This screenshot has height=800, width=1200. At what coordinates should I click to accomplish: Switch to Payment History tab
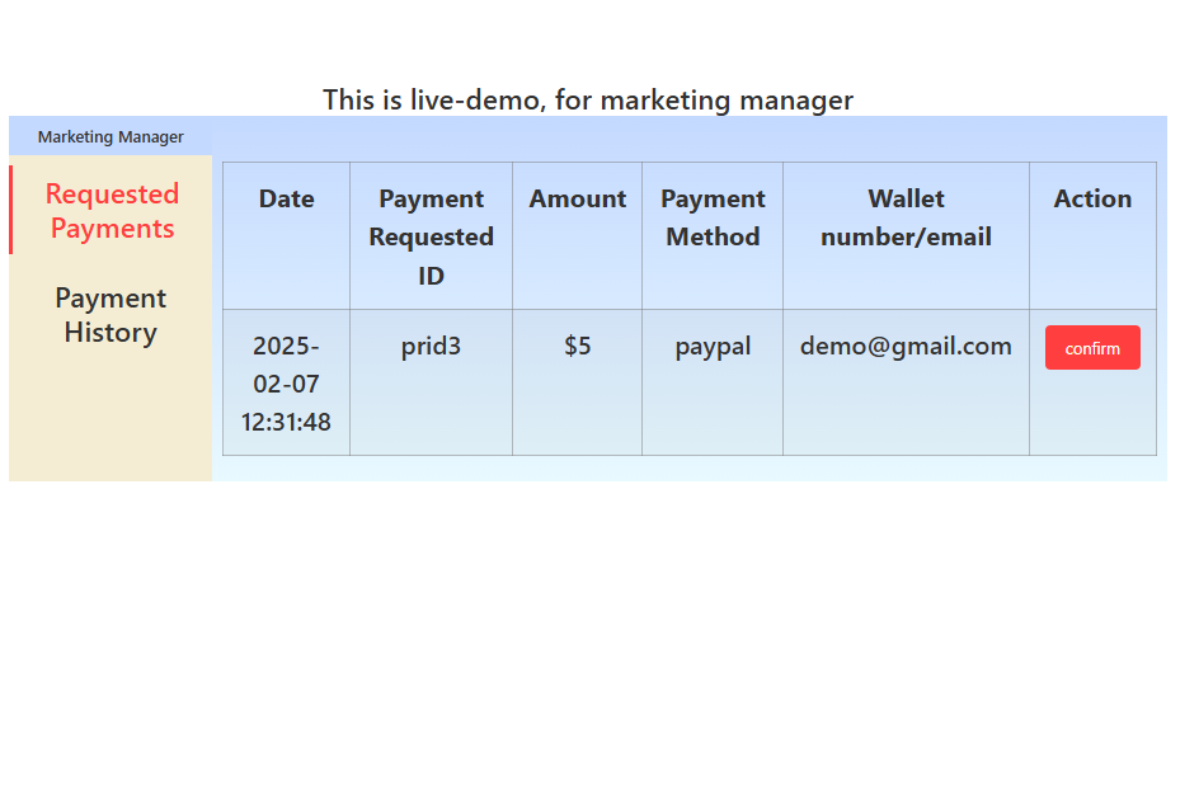(111, 315)
